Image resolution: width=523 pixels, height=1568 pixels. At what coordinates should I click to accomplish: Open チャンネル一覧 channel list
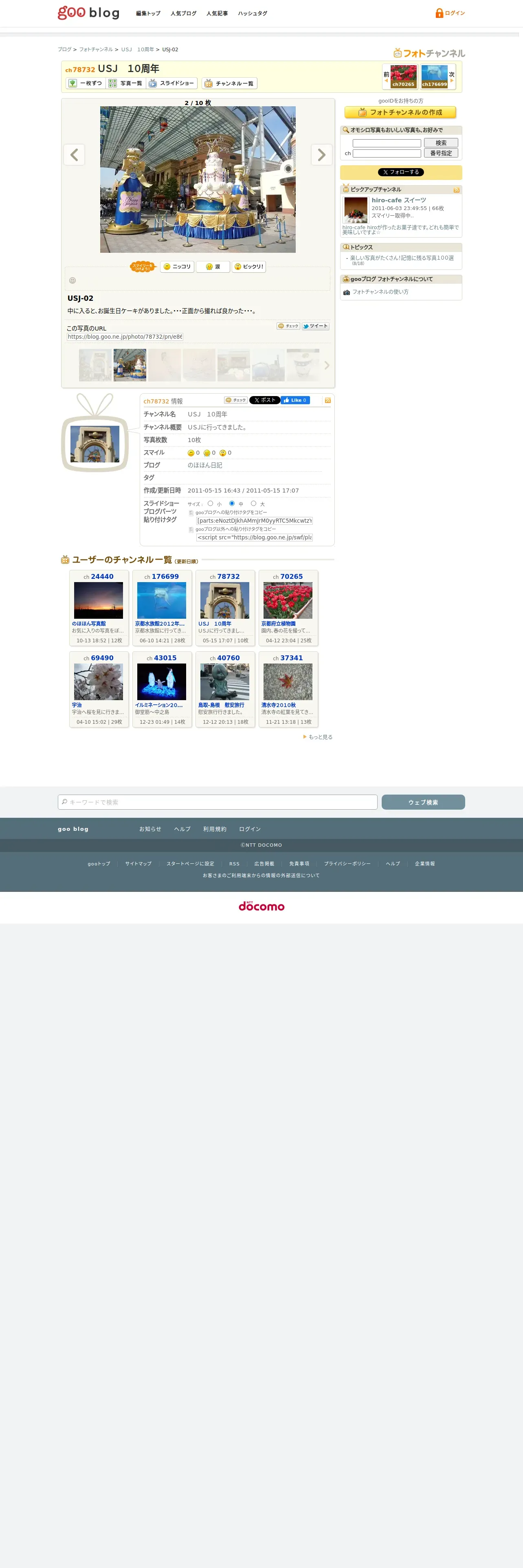coord(230,83)
